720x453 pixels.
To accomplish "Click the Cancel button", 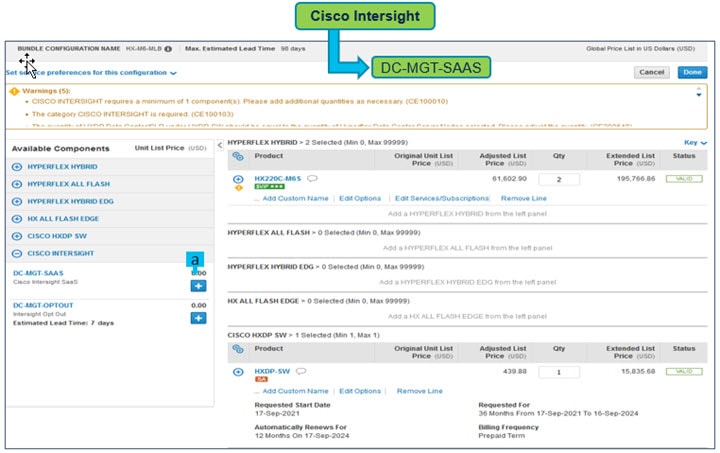I will (652, 72).
